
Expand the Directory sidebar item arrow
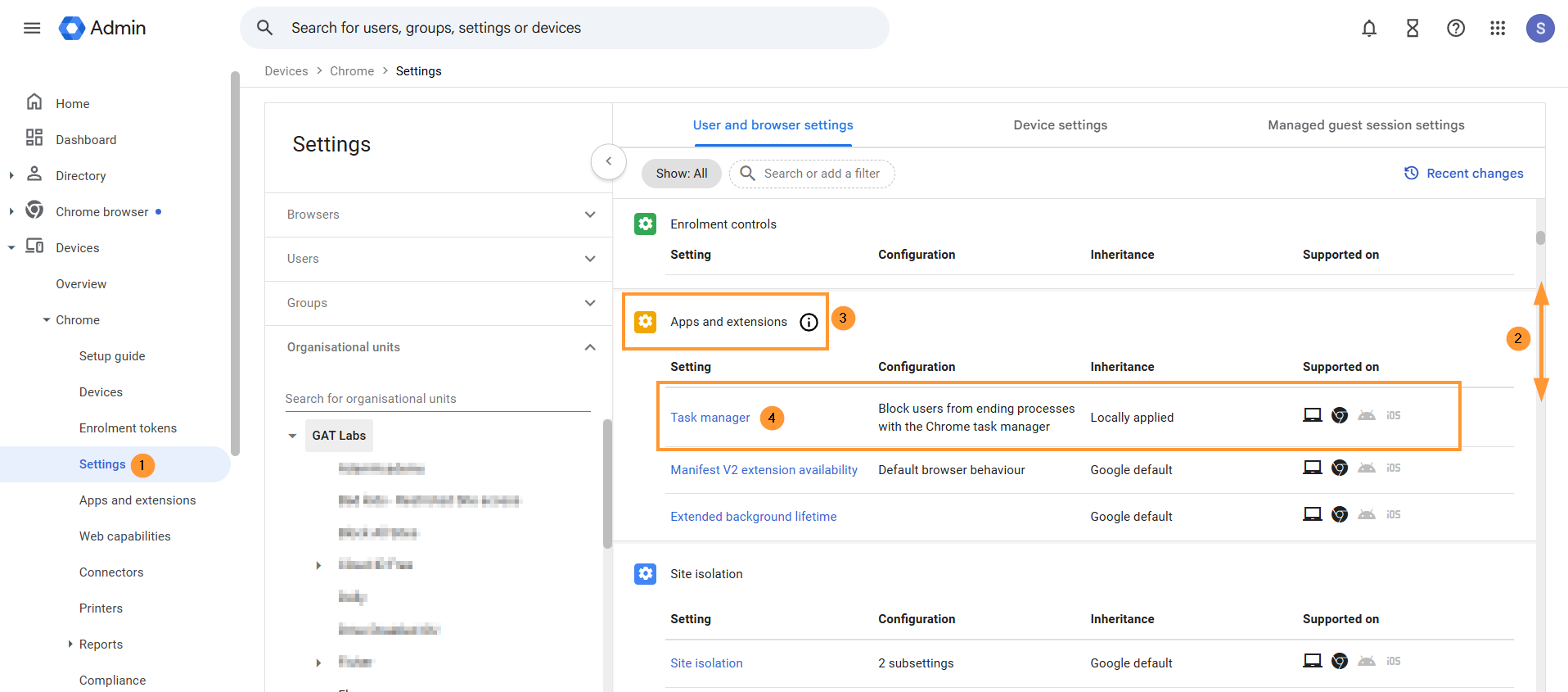pos(11,175)
